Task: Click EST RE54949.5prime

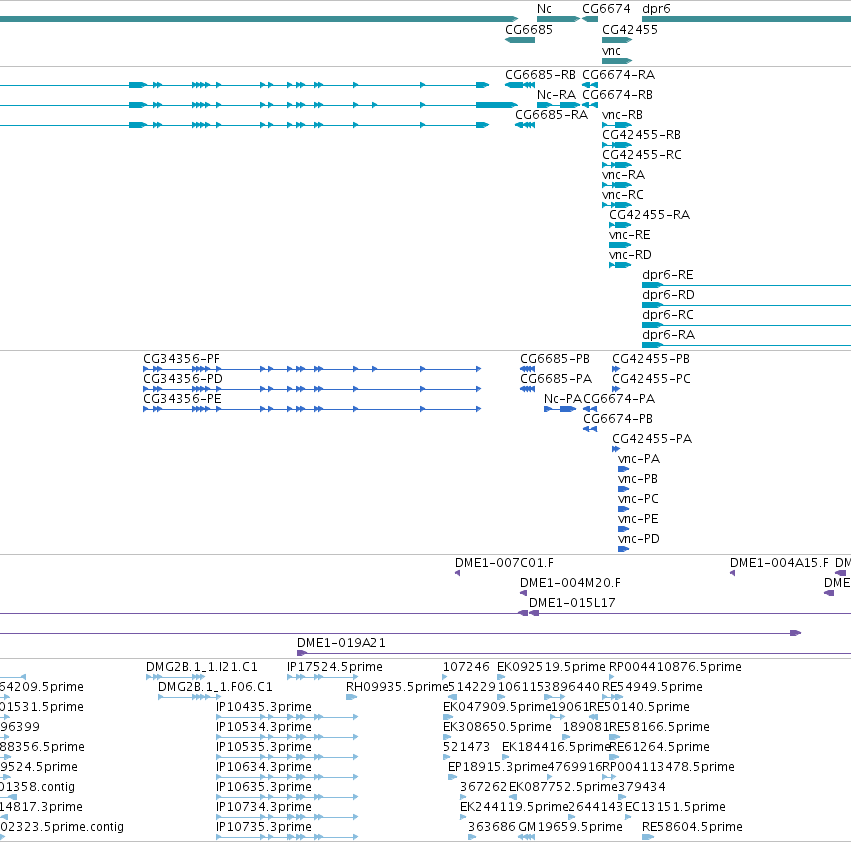Action: [x=652, y=687]
